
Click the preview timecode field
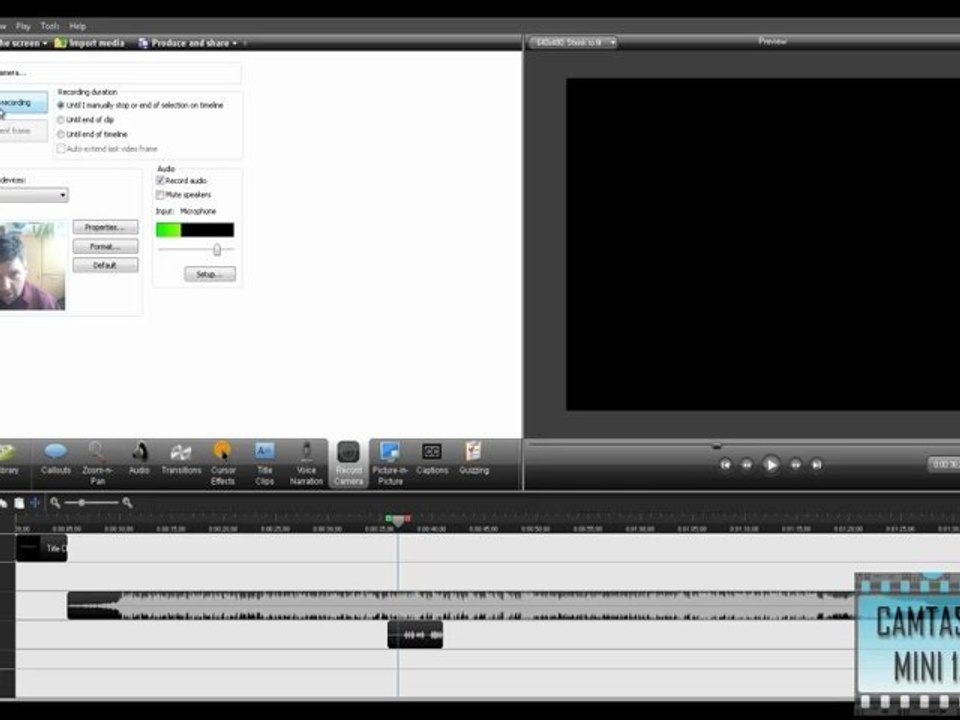click(x=944, y=465)
